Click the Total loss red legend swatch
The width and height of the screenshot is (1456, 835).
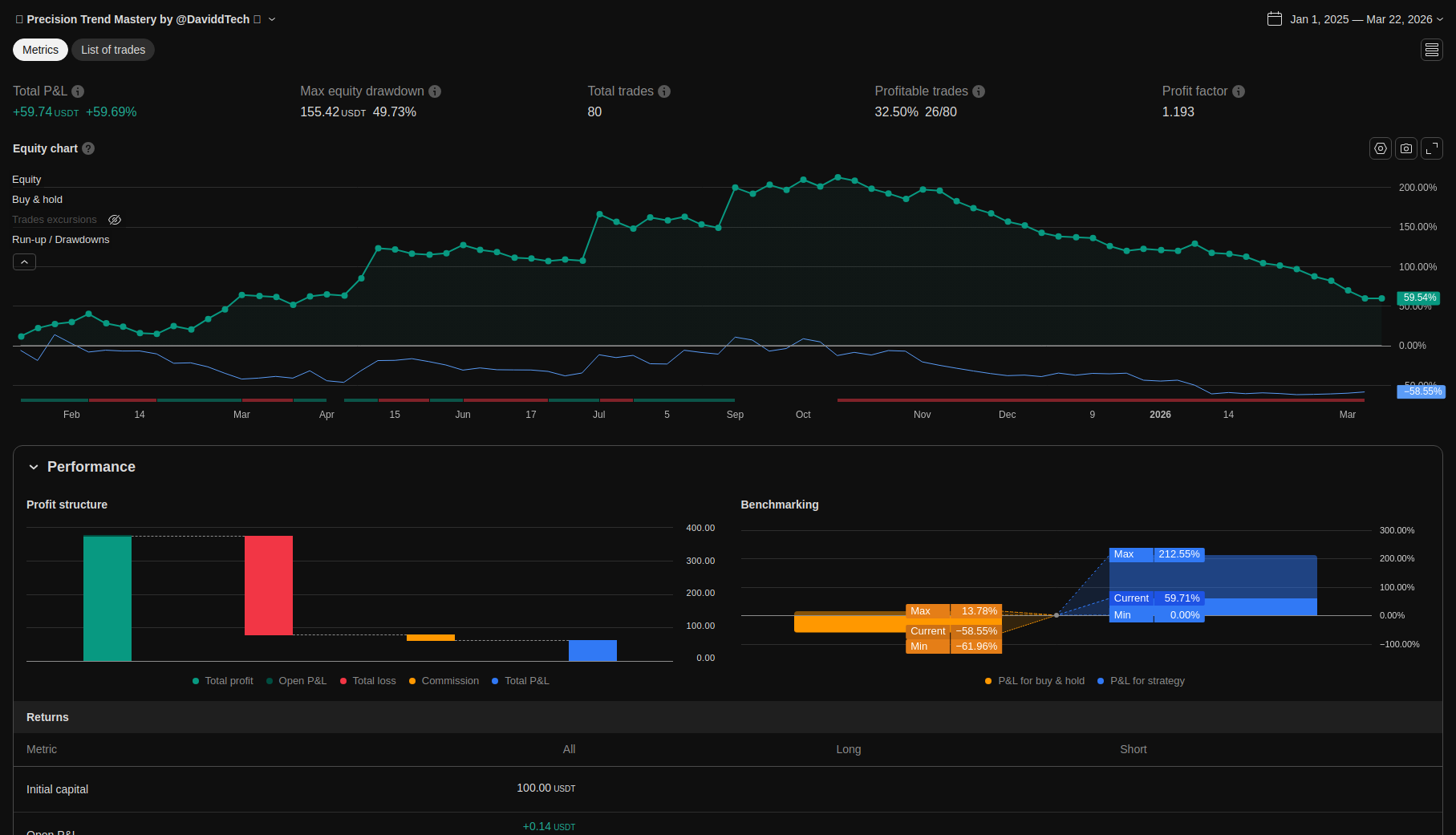point(343,681)
